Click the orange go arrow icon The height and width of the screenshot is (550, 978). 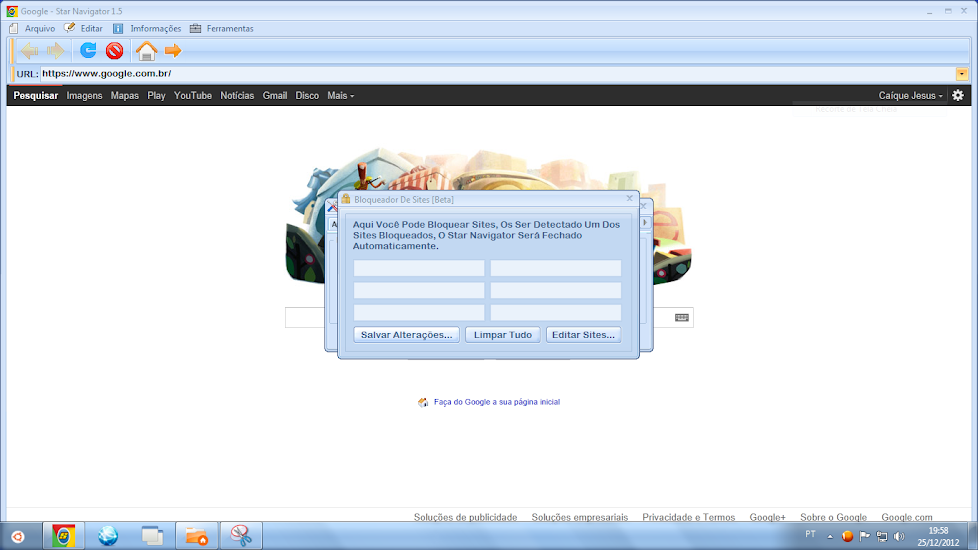pyautogui.click(x=173, y=51)
